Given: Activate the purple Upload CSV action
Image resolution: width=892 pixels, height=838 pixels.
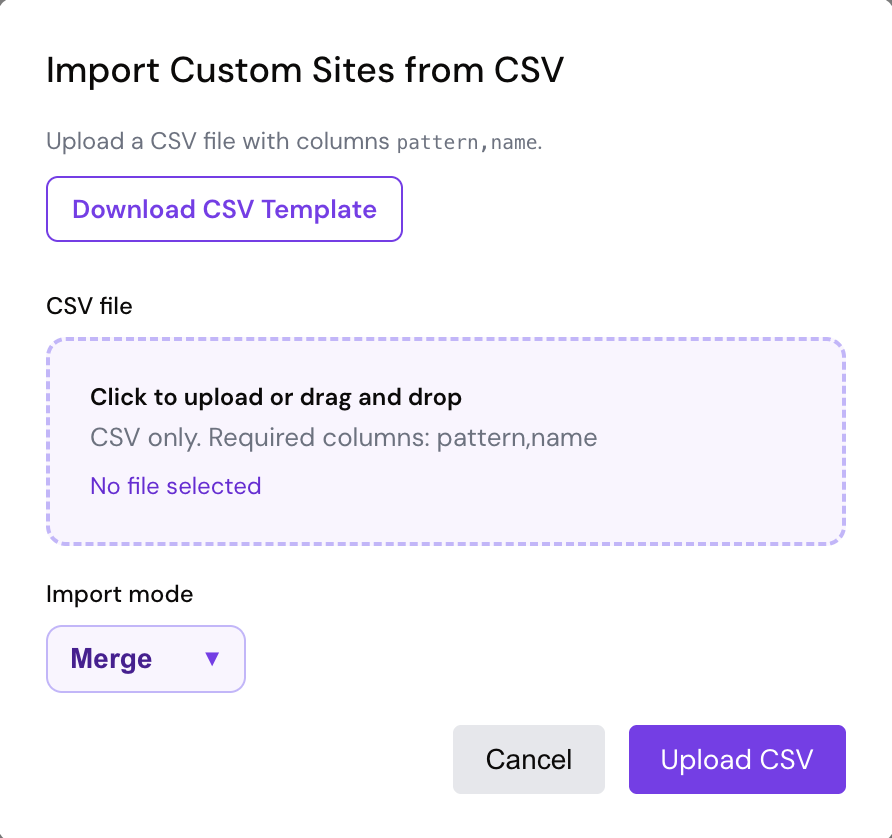Looking at the screenshot, I should click(x=737, y=759).
